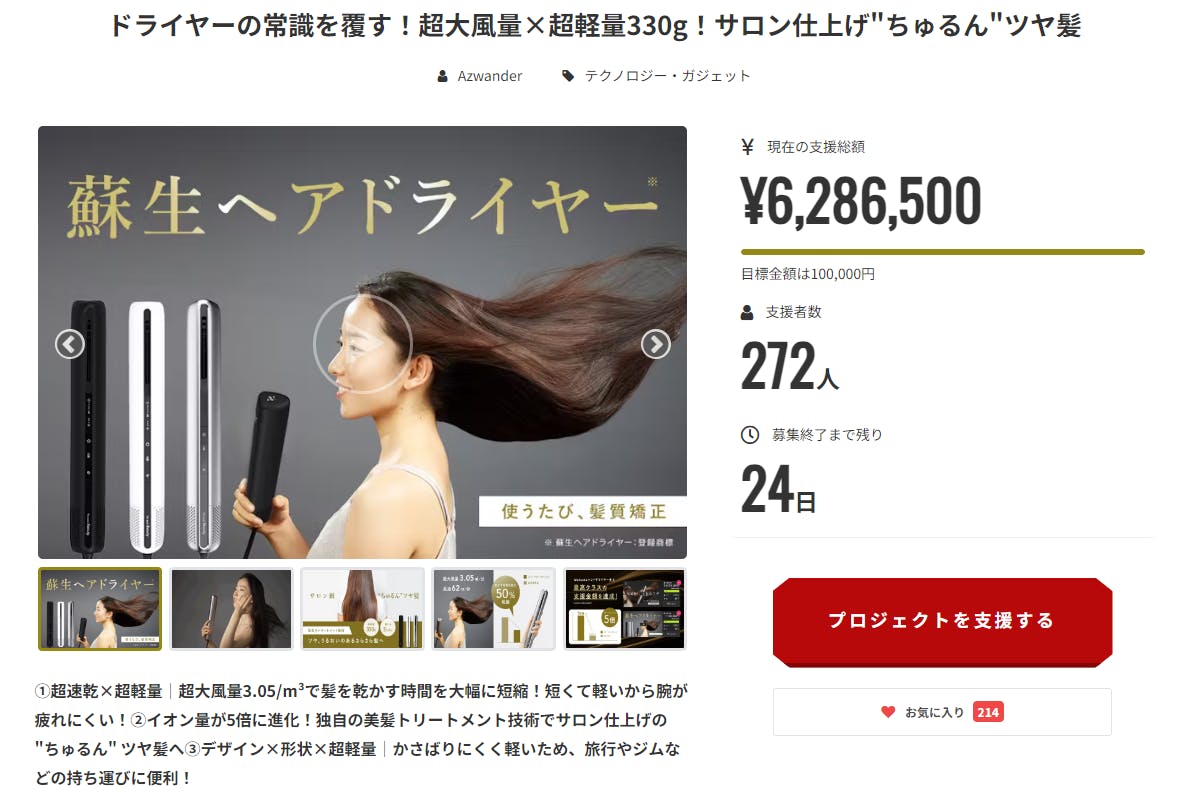
Task: Click the 214 favorites count badge
Action: pyautogui.click(x=988, y=712)
